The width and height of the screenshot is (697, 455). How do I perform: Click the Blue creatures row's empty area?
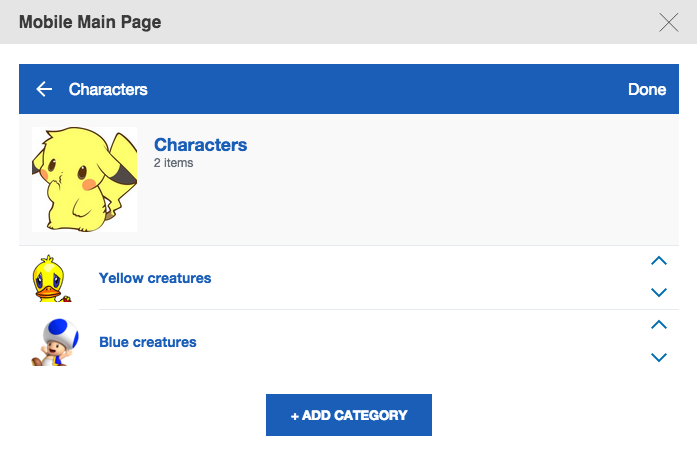coord(420,342)
